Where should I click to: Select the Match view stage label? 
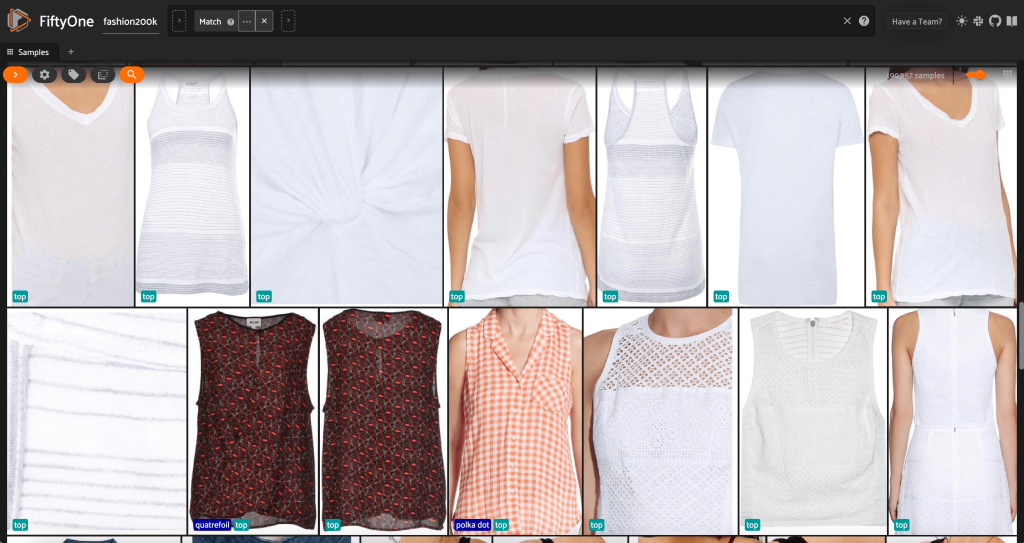point(210,22)
